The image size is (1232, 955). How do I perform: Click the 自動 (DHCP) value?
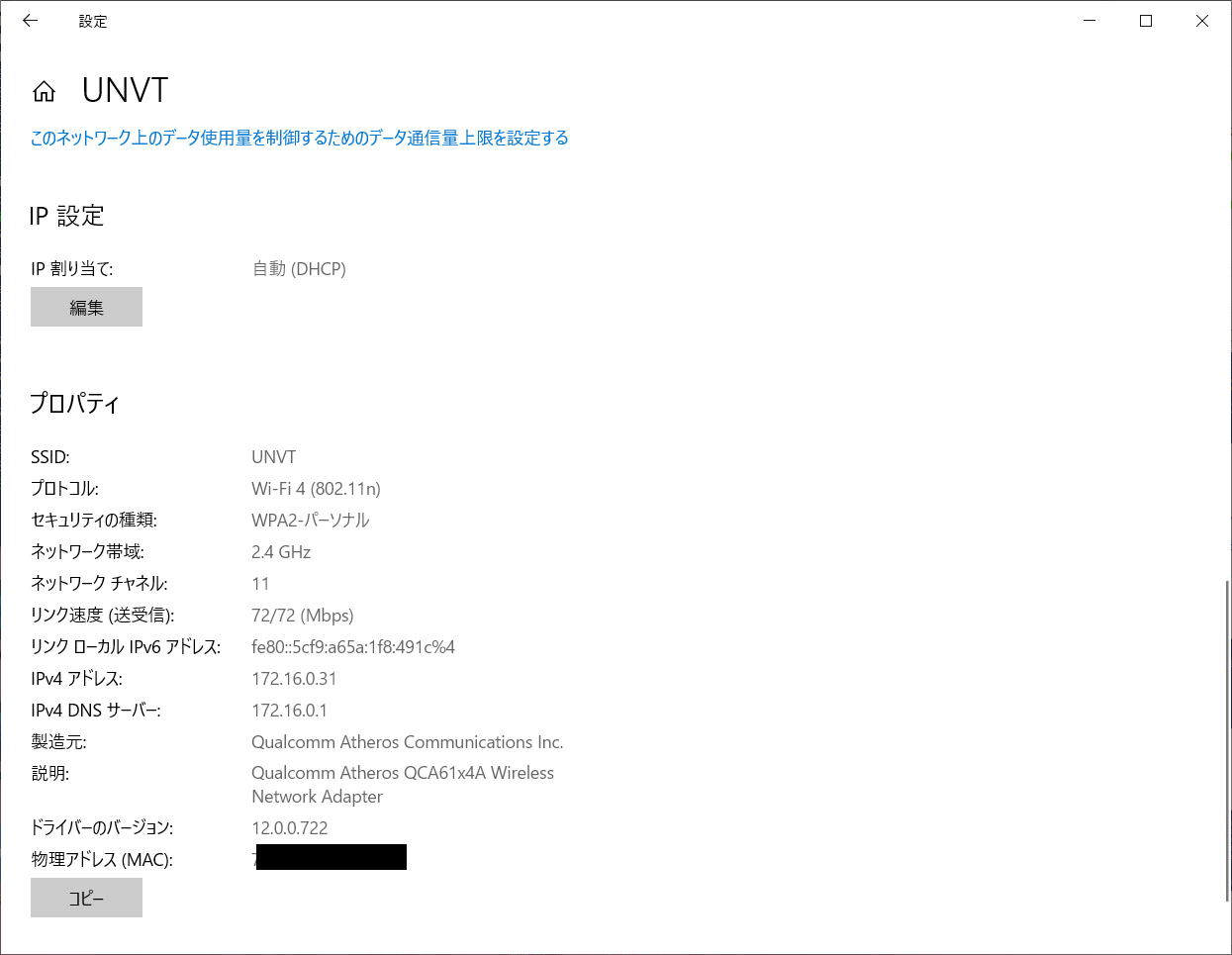[x=299, y=269]
